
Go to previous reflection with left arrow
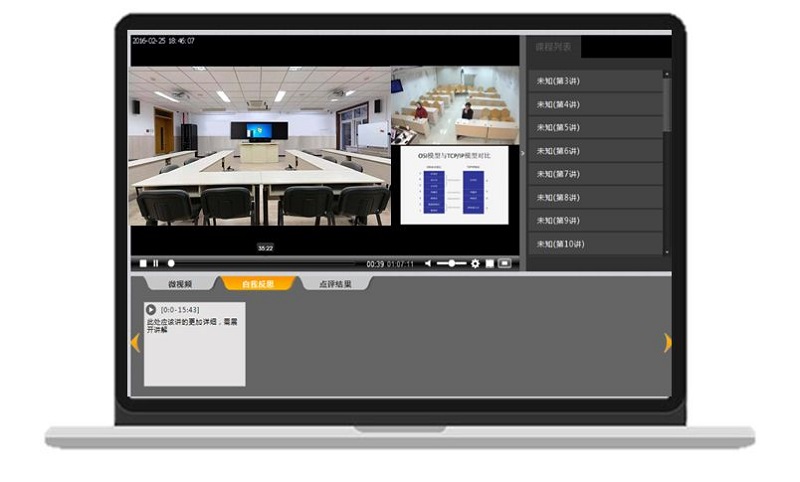[x=135, y=343]
